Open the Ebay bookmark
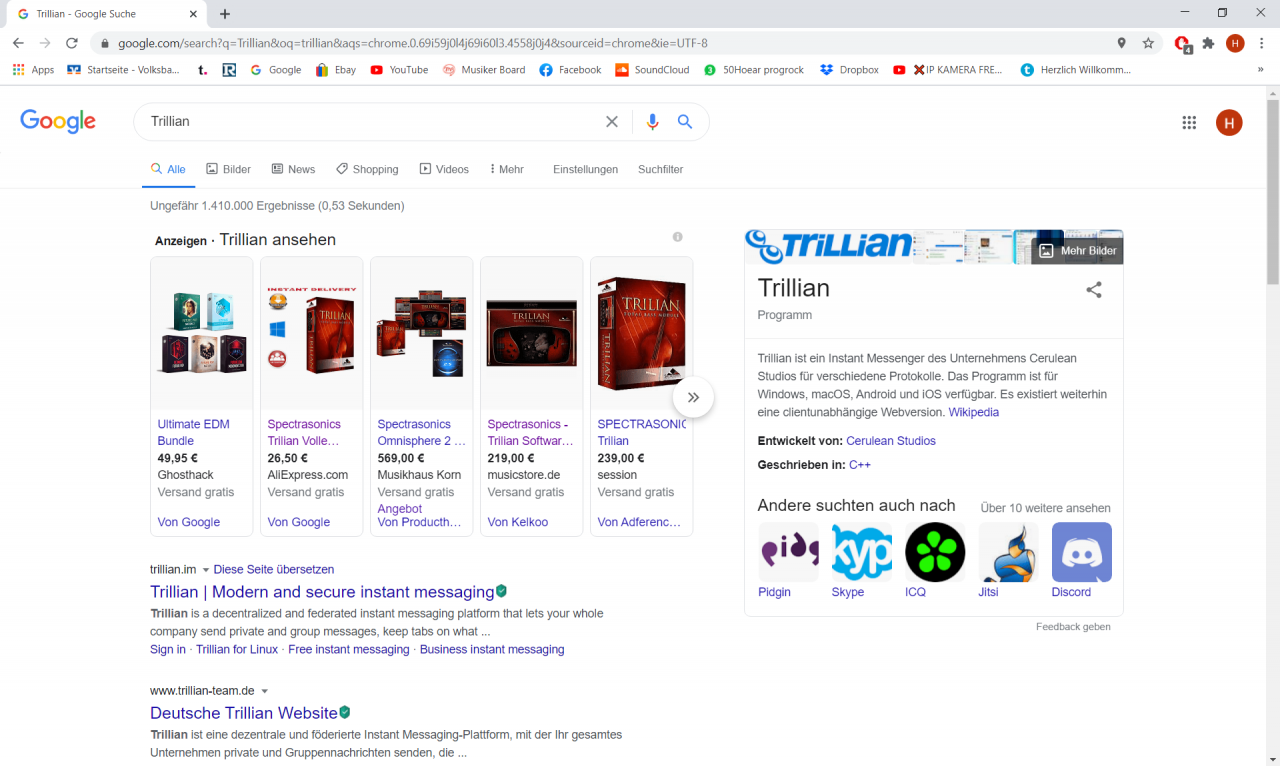The image size is (1280, 766). [x=335, y=70]
